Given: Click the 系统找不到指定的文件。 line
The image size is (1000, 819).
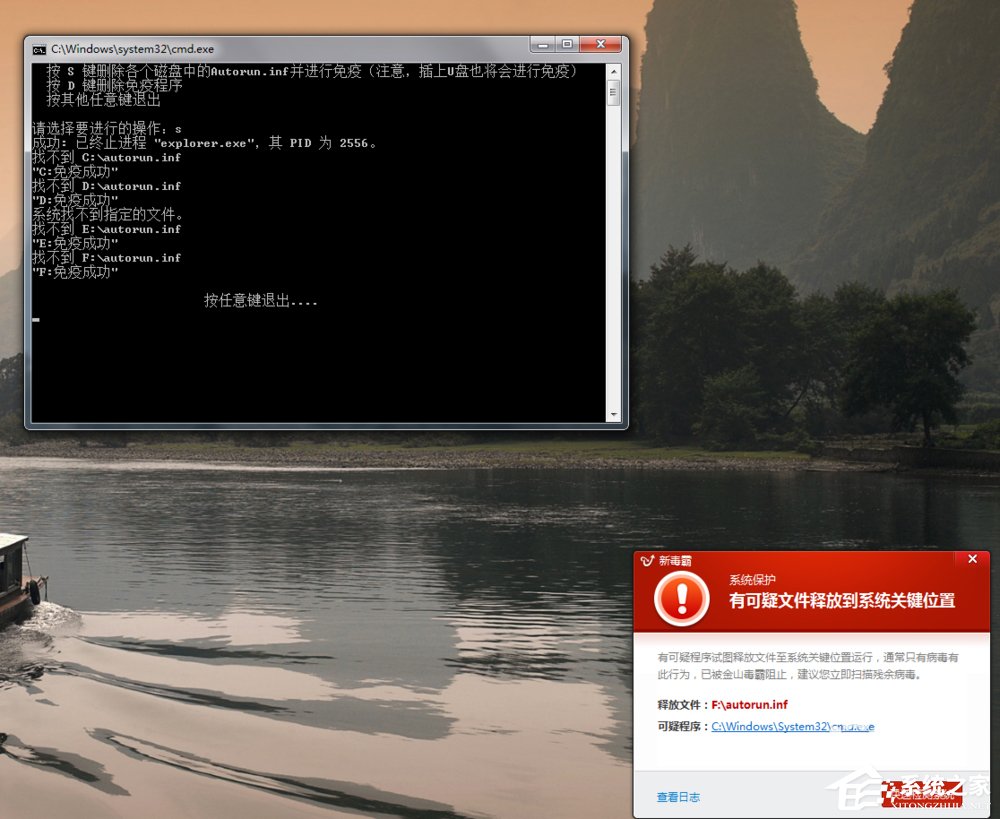Looking at the screenshot, I should pos(108,214).
